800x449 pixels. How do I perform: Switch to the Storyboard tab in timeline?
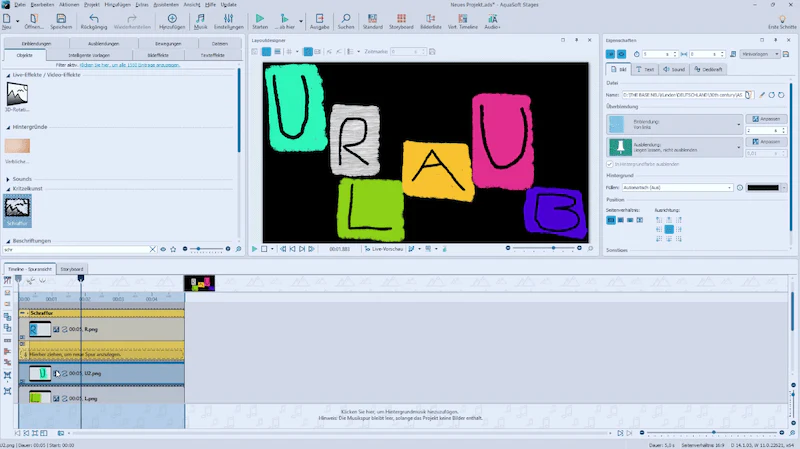pos(71,269)
